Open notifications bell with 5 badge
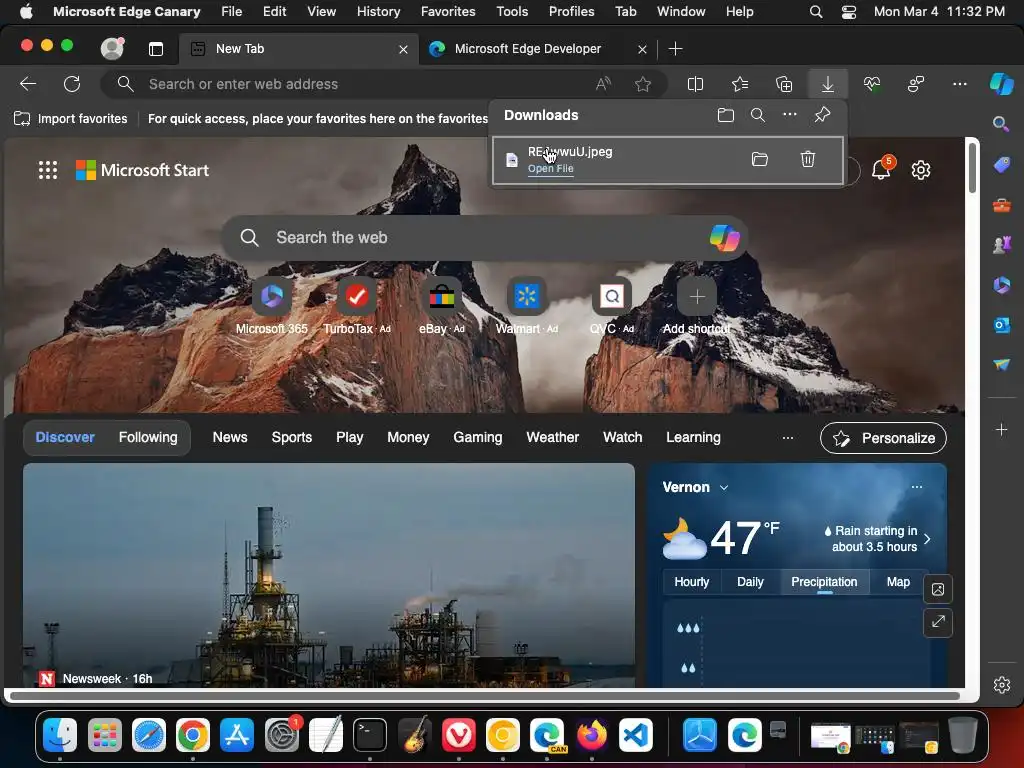The width and height of the screenshot is (1024, 768). point(881,170)
